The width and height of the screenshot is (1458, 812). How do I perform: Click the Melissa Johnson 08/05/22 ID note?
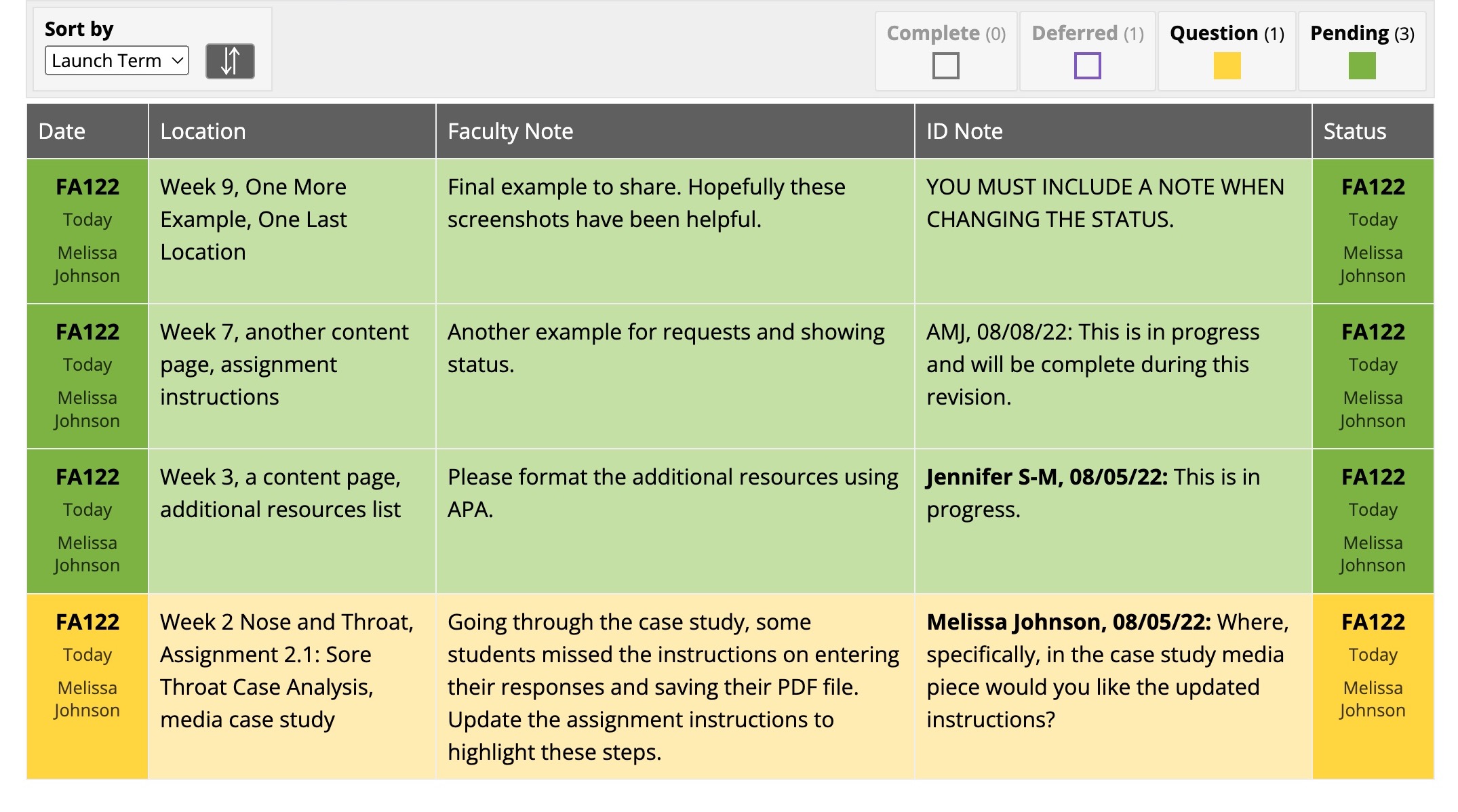click(1107, 670)
